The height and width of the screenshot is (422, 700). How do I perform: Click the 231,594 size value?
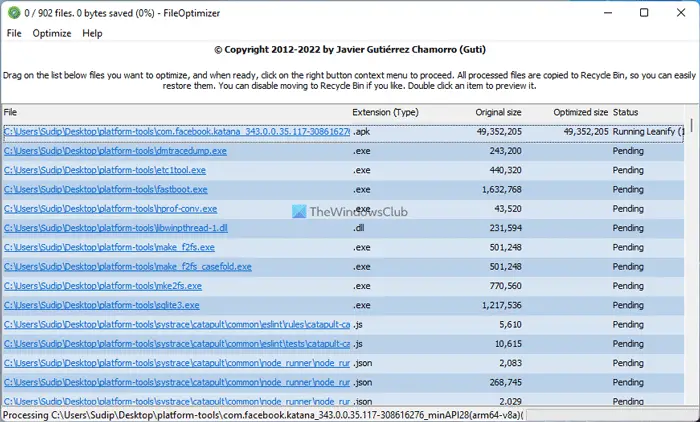coord(505,228)
